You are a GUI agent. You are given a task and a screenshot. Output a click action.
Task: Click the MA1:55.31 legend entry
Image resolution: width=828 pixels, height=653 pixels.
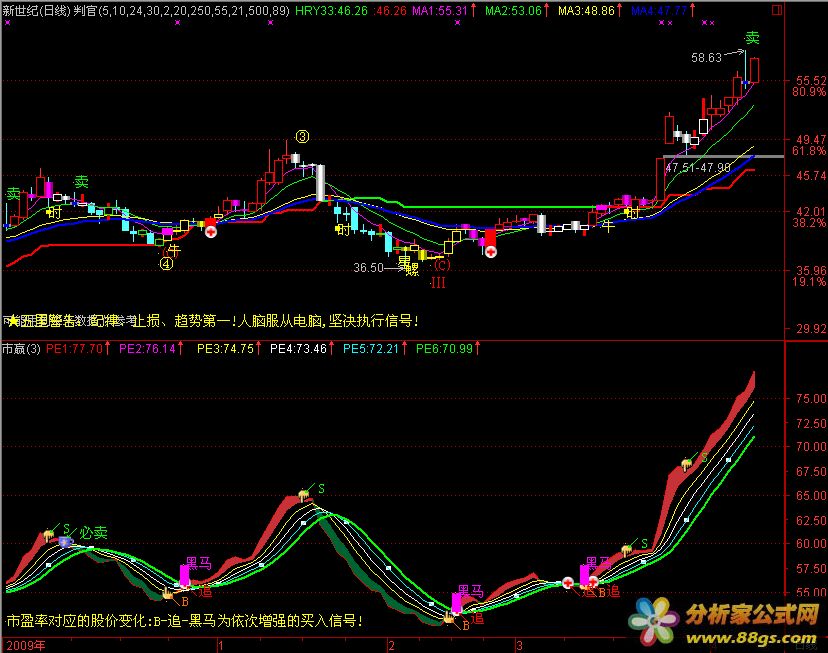439,11
